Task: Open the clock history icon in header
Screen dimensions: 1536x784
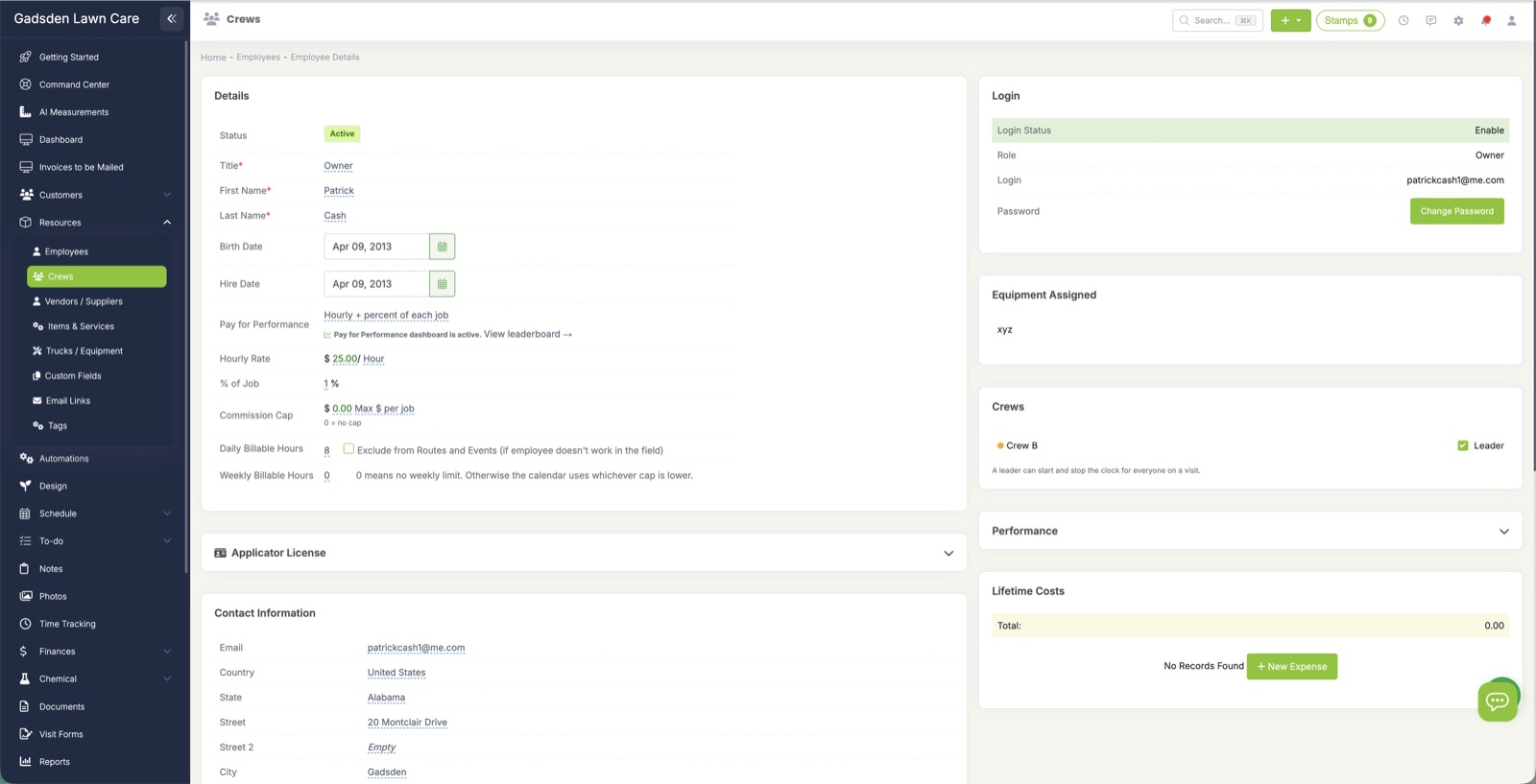Action: (x=1404, y=20)
